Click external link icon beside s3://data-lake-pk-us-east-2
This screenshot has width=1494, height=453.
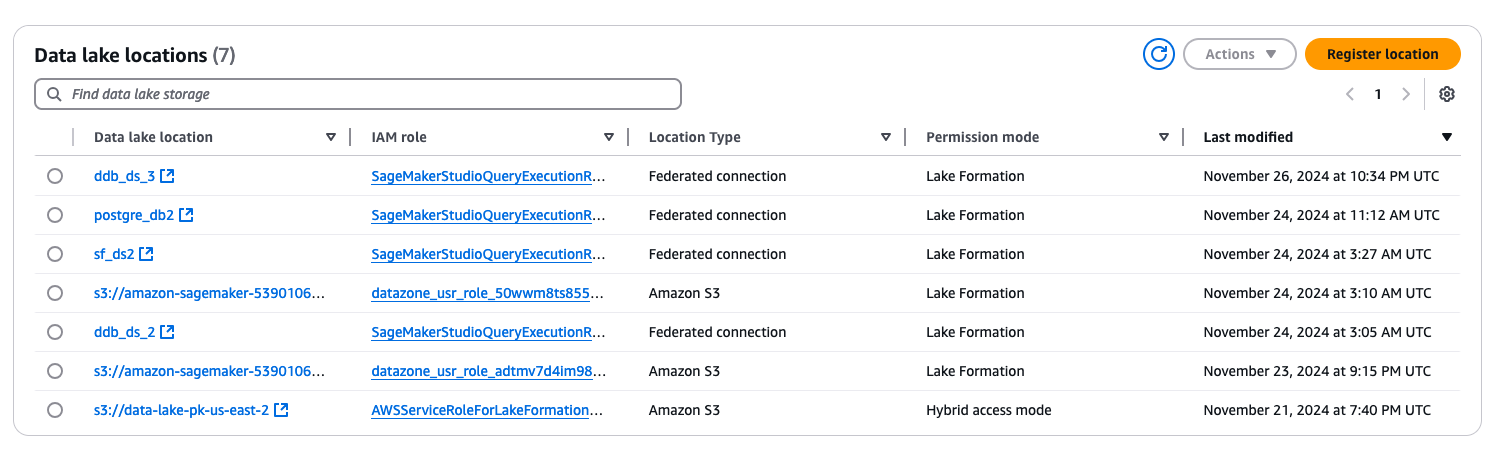click(x=282, y=410)
